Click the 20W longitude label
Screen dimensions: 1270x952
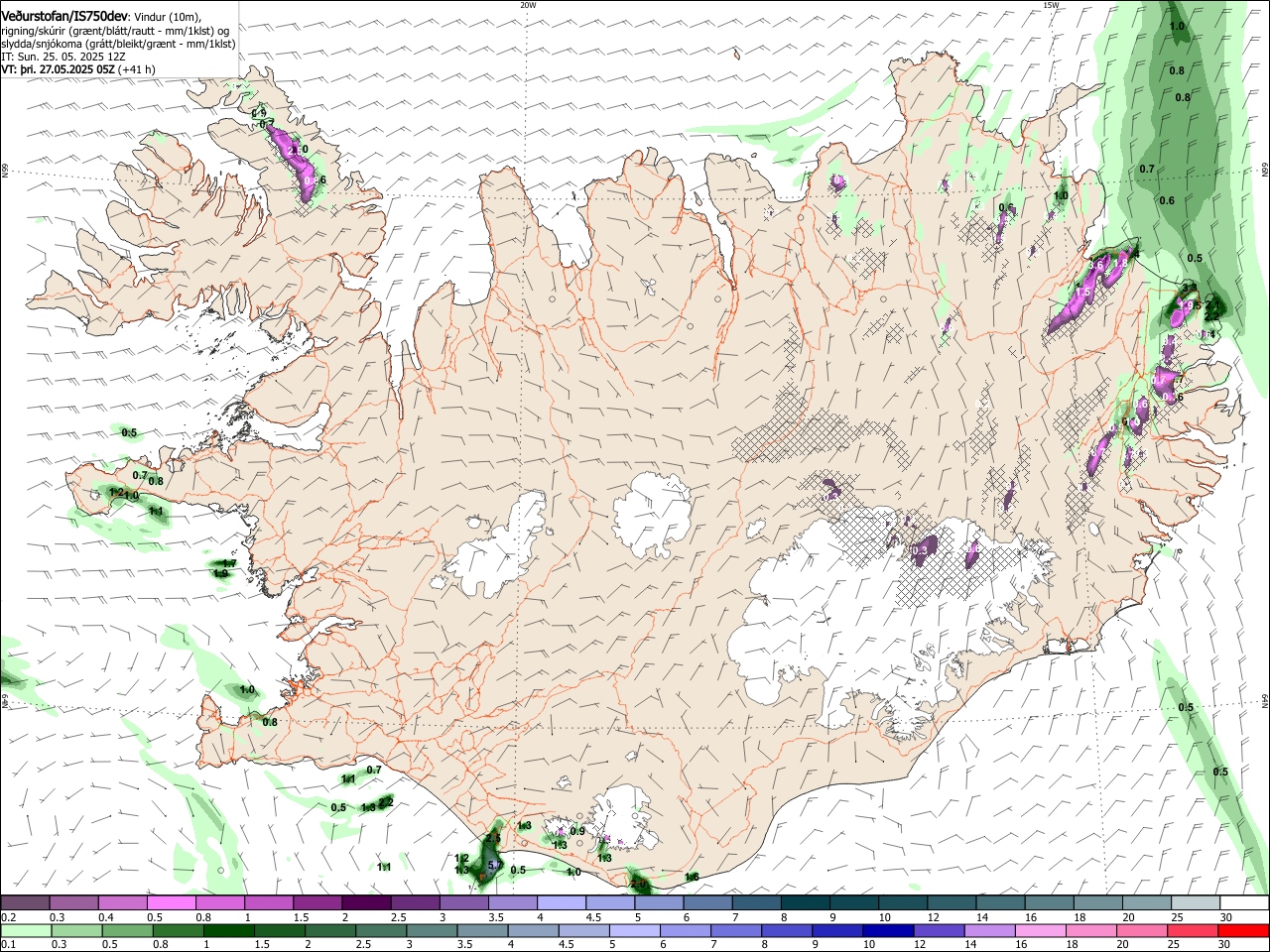528,5
